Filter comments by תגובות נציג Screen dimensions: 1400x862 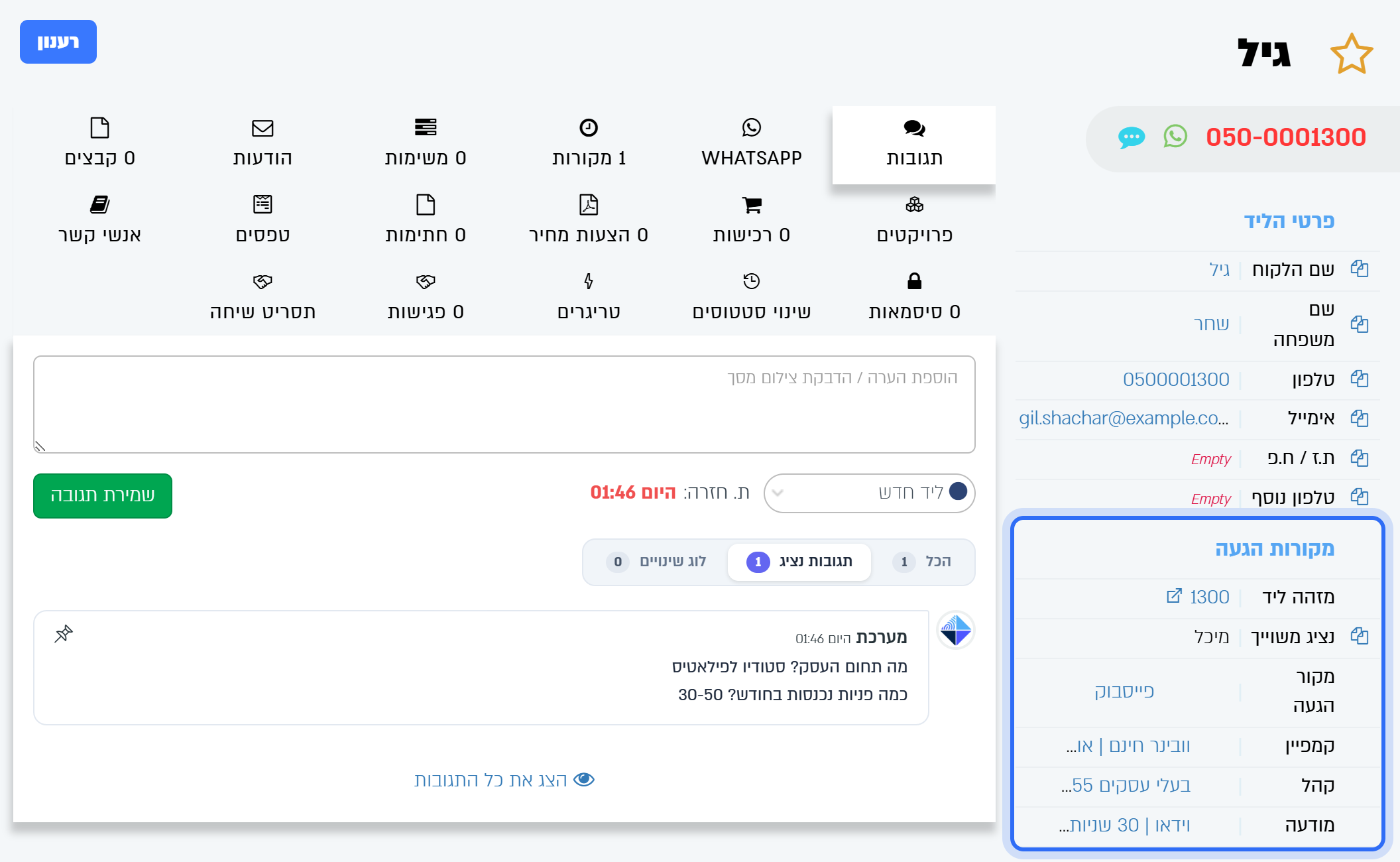799,562
